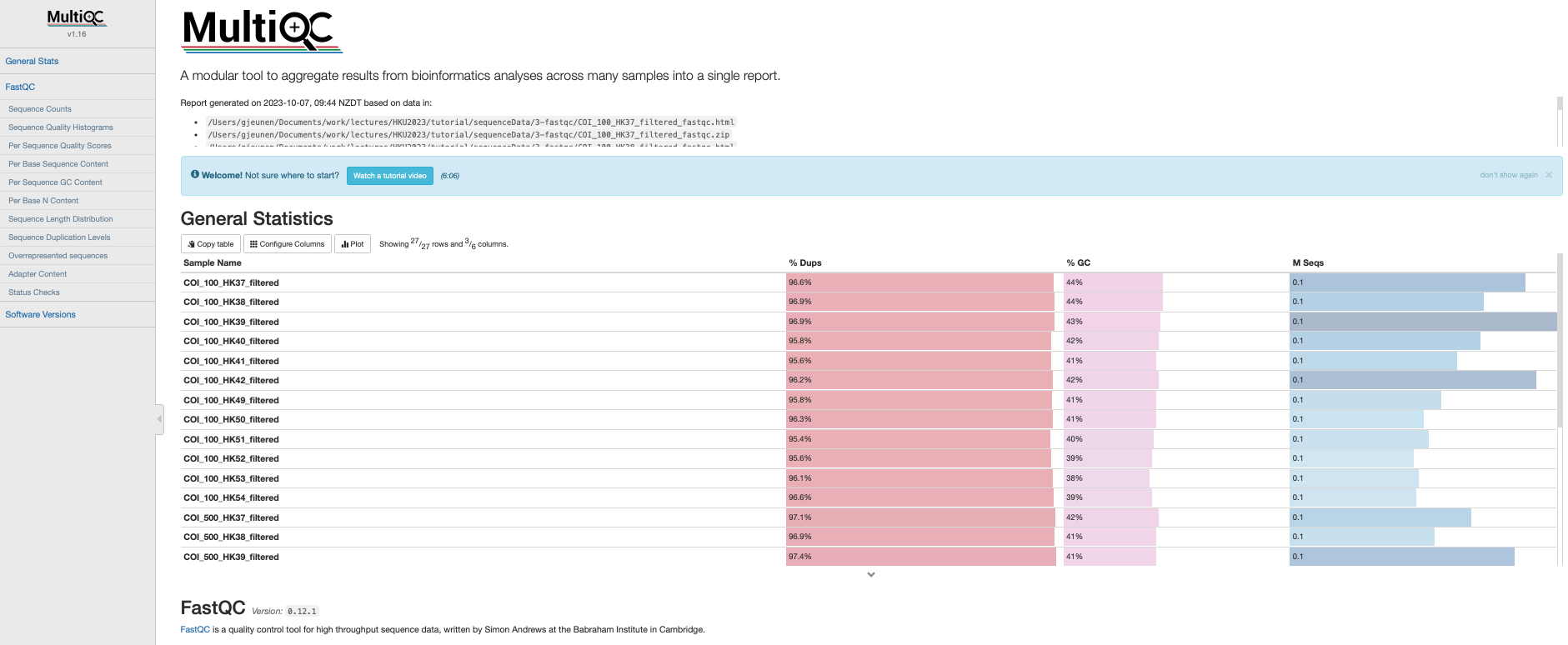1568x645 pixels.
Task: Select the COI_100_HK49_filtered sample name
Action: 231,400
